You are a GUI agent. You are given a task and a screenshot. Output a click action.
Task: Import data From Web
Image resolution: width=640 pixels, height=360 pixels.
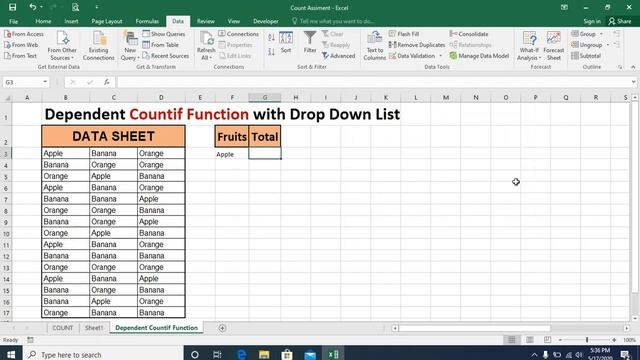(x=21, y=45)
